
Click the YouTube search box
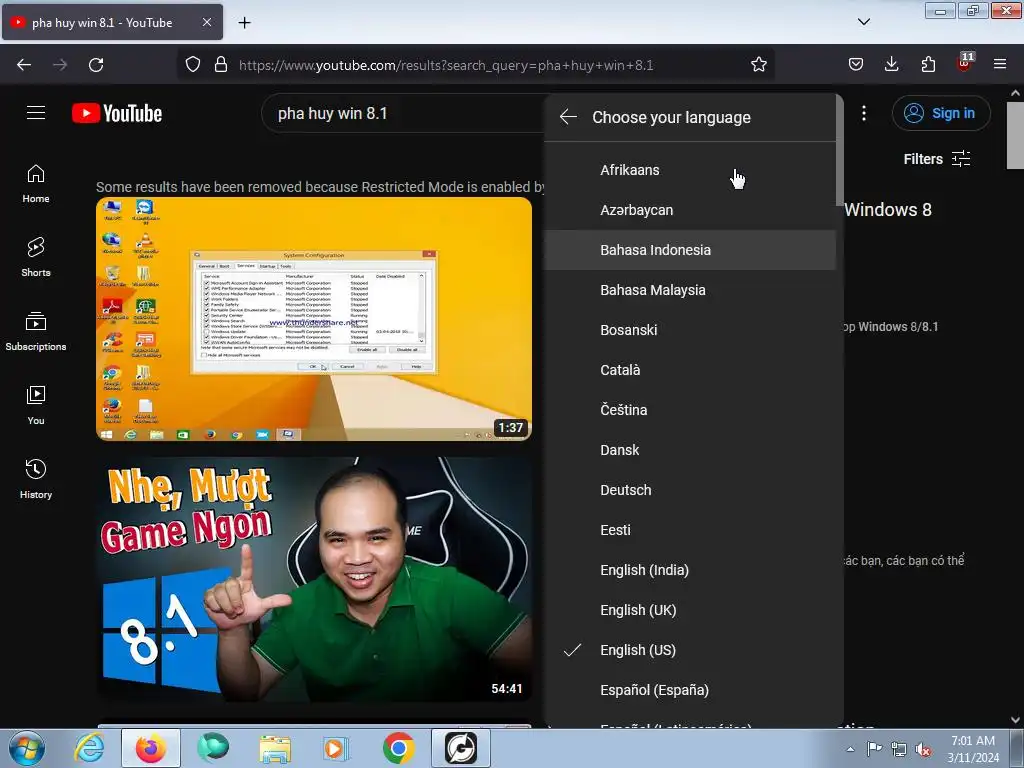coord(402,114)
